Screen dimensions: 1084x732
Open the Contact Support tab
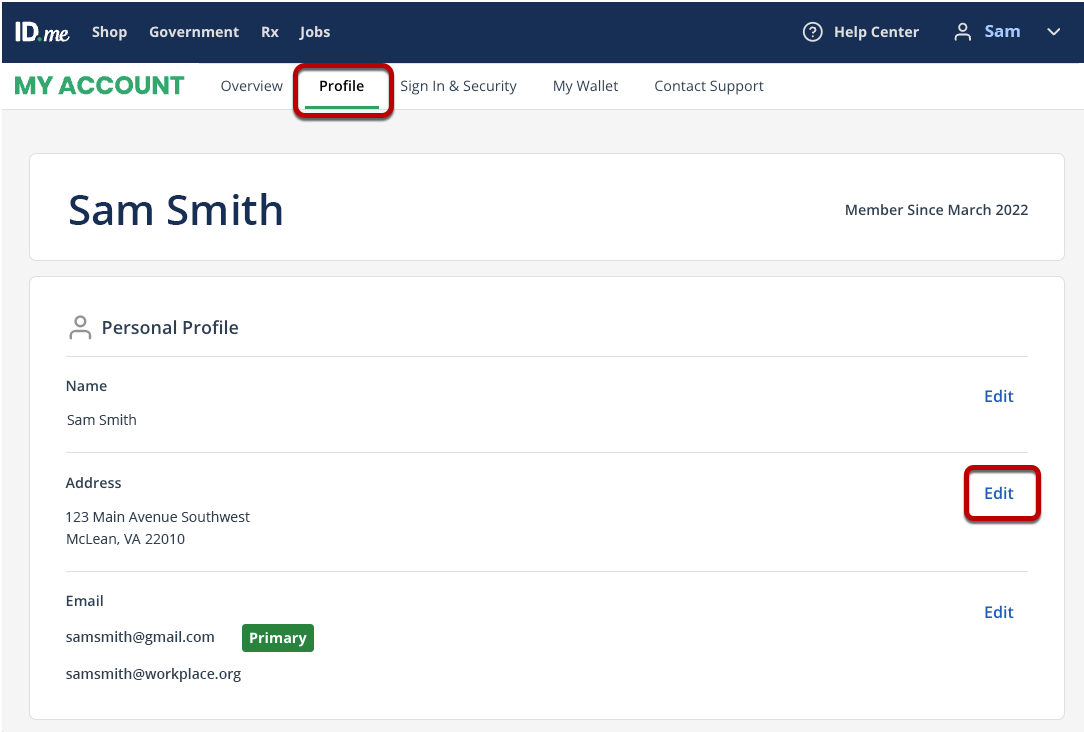(x=709, y=86)
